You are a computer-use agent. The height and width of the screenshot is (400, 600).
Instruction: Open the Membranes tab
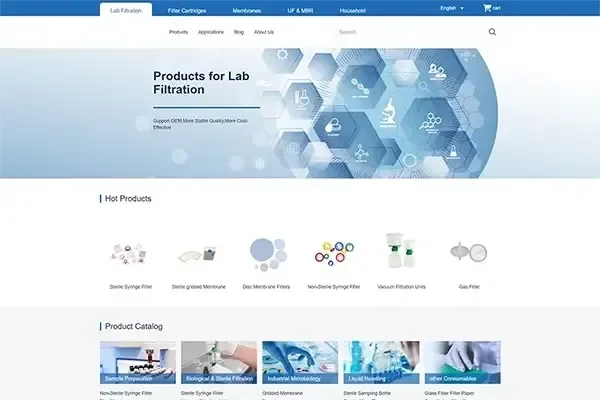247,11
